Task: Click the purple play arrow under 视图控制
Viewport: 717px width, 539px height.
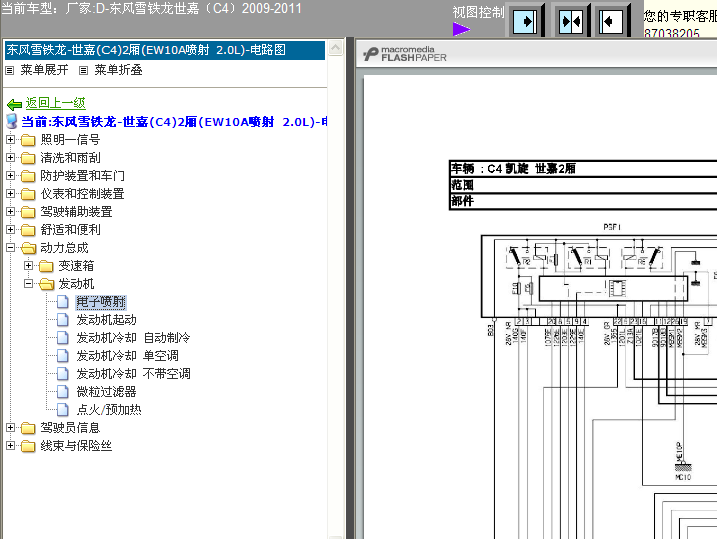Action: [x=461, y=29]
